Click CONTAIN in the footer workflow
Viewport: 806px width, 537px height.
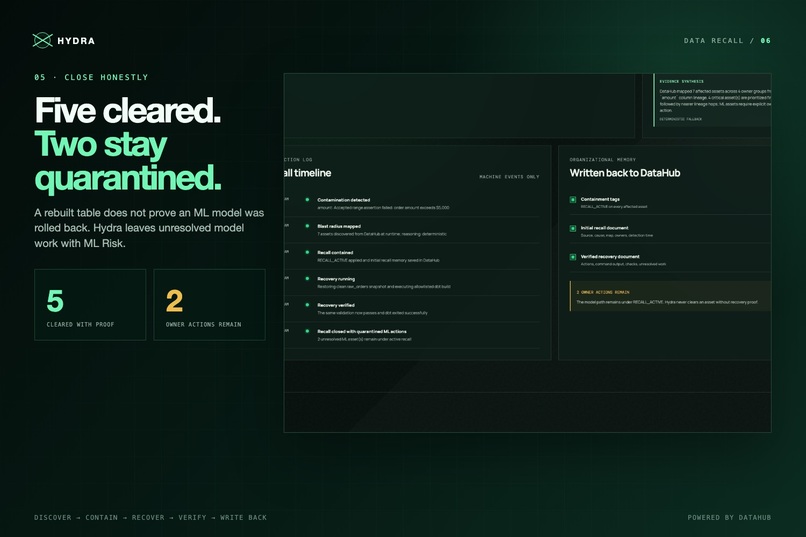(x=101, y=517)
